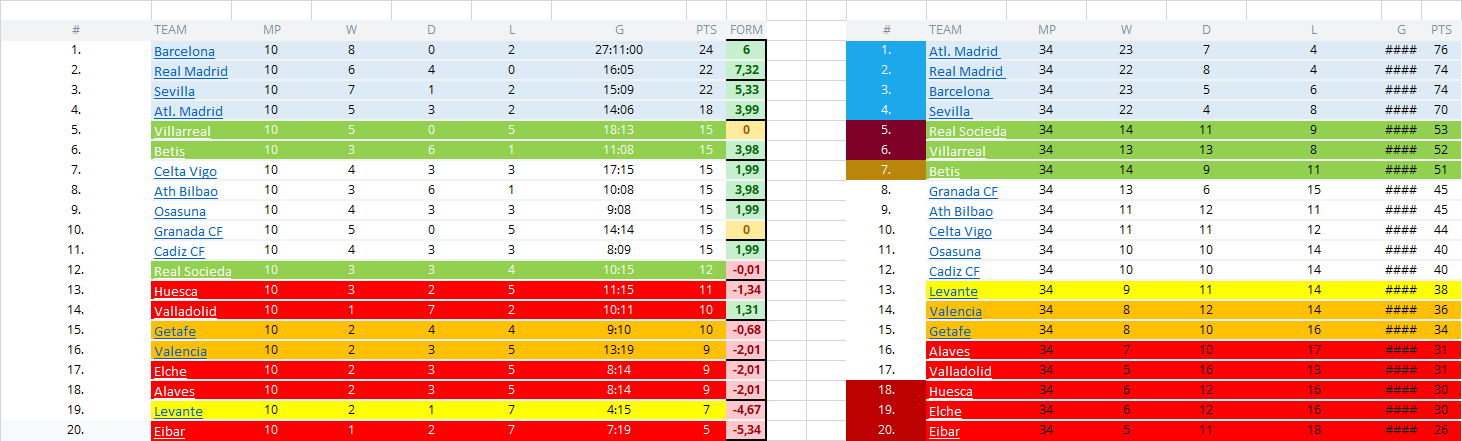Open Getafe link in the 34-point row
1462x441 pixels.
point(950,331)
